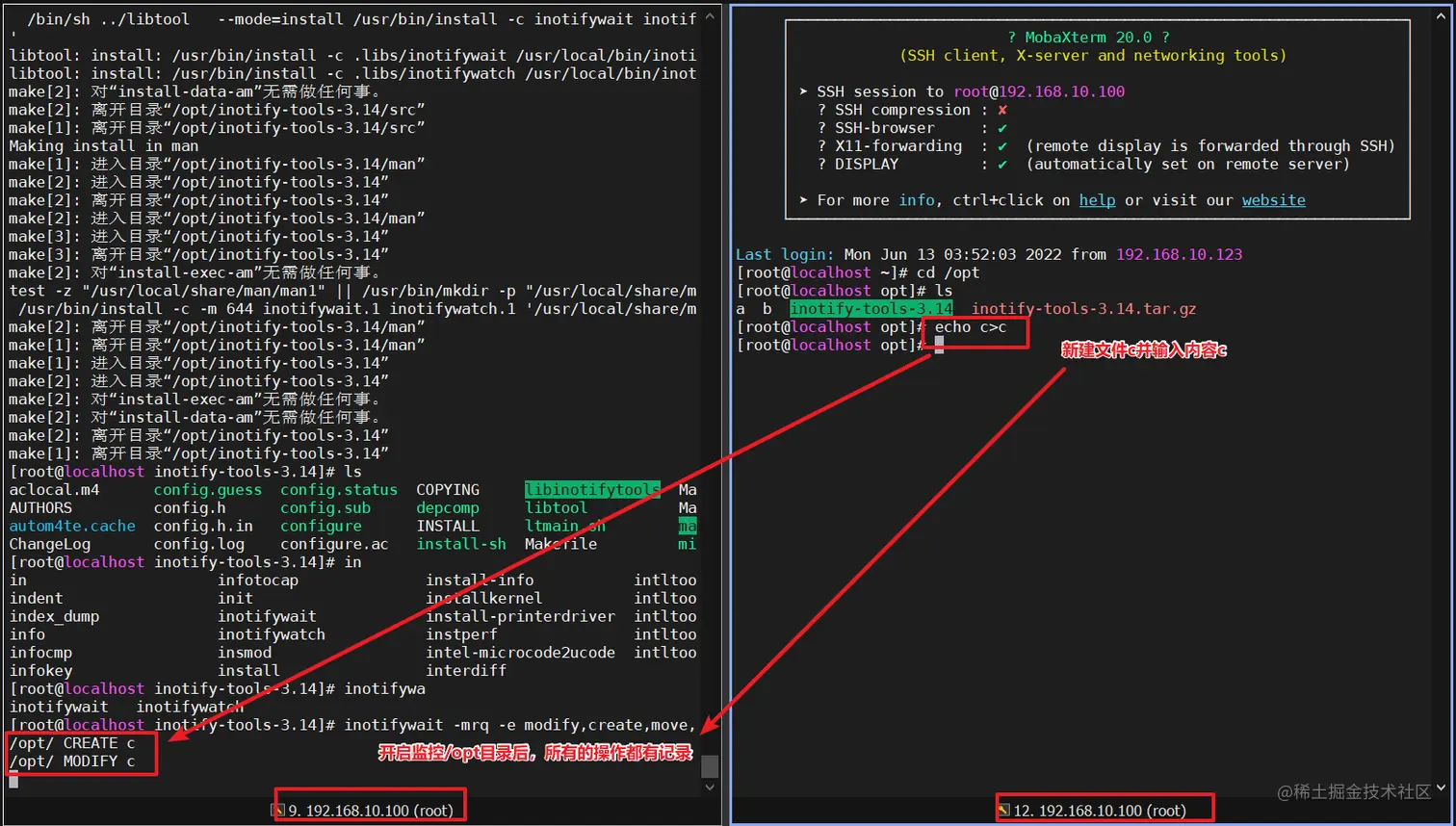Switch to session tab 9. 192.168.10.100 (root)

click(371, 811)
